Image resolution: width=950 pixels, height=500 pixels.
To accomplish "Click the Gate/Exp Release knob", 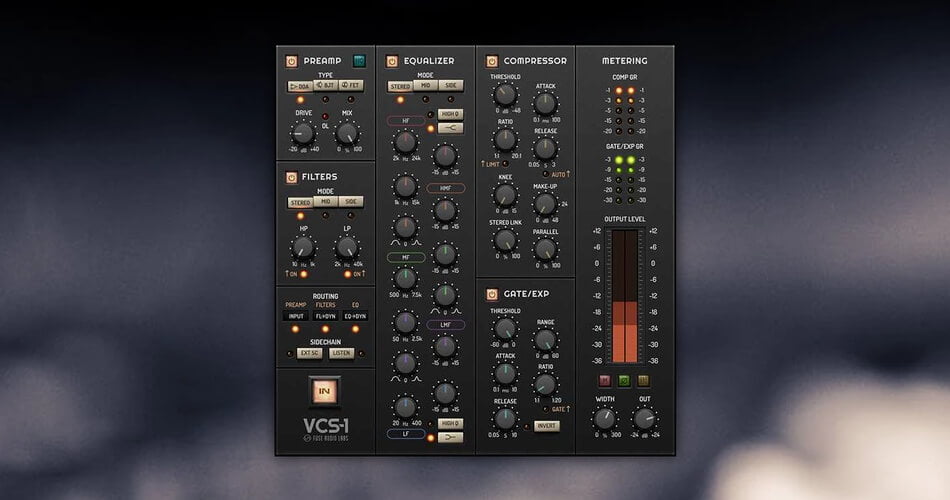I will [505, 419].
